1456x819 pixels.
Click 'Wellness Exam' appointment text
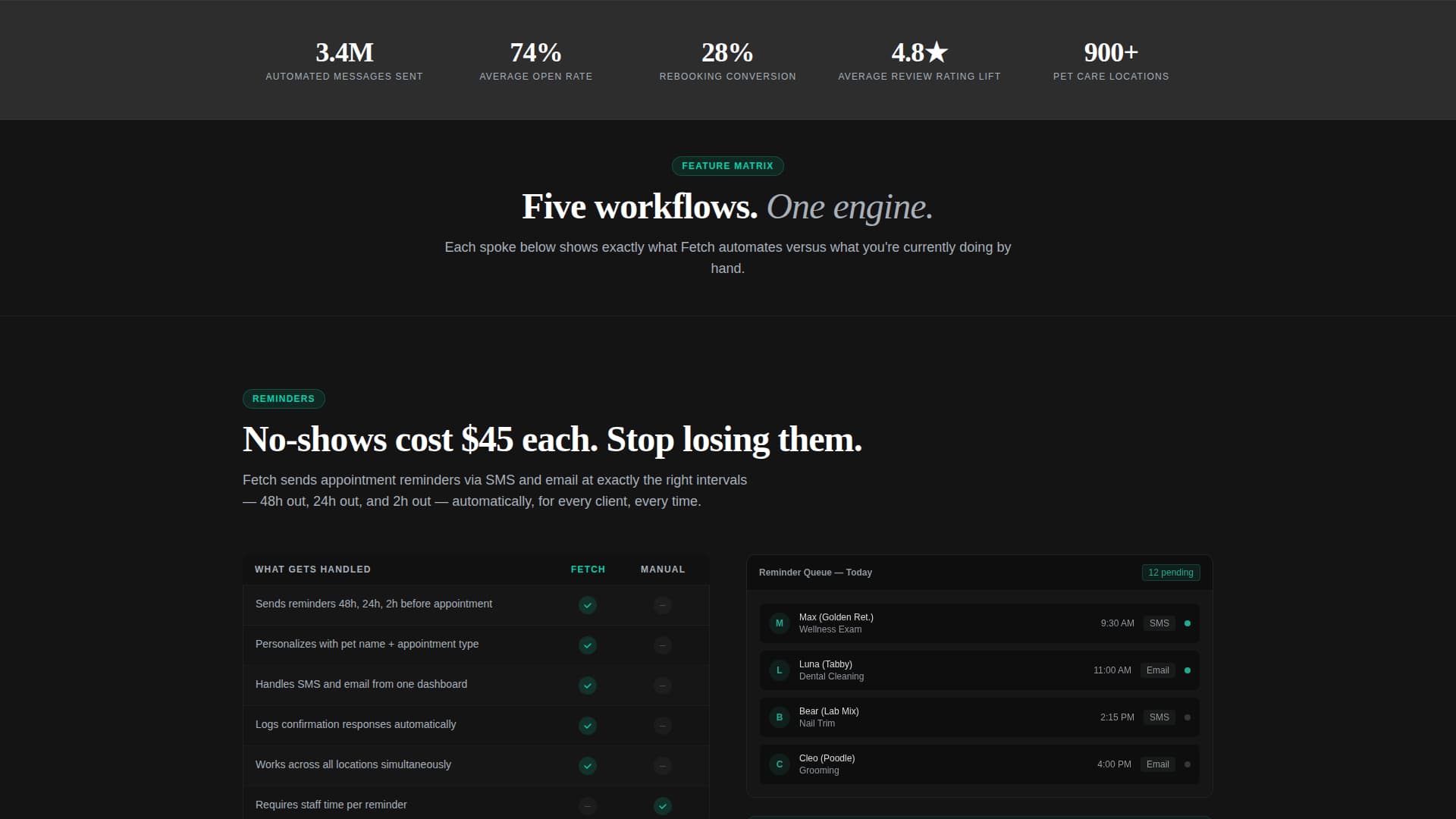[830, 629]
